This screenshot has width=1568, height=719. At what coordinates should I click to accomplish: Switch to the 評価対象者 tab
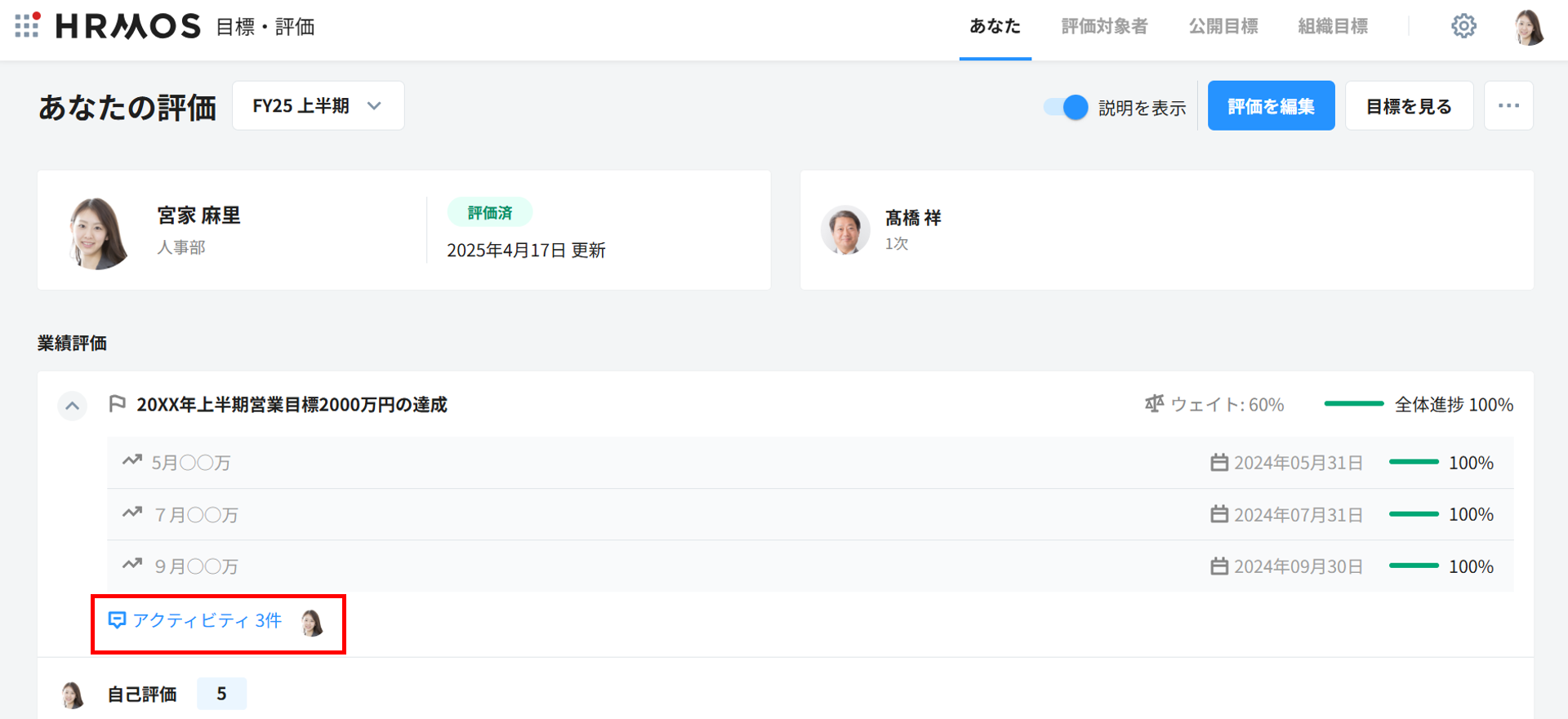pyautogui.click(x=1104, y=27)
